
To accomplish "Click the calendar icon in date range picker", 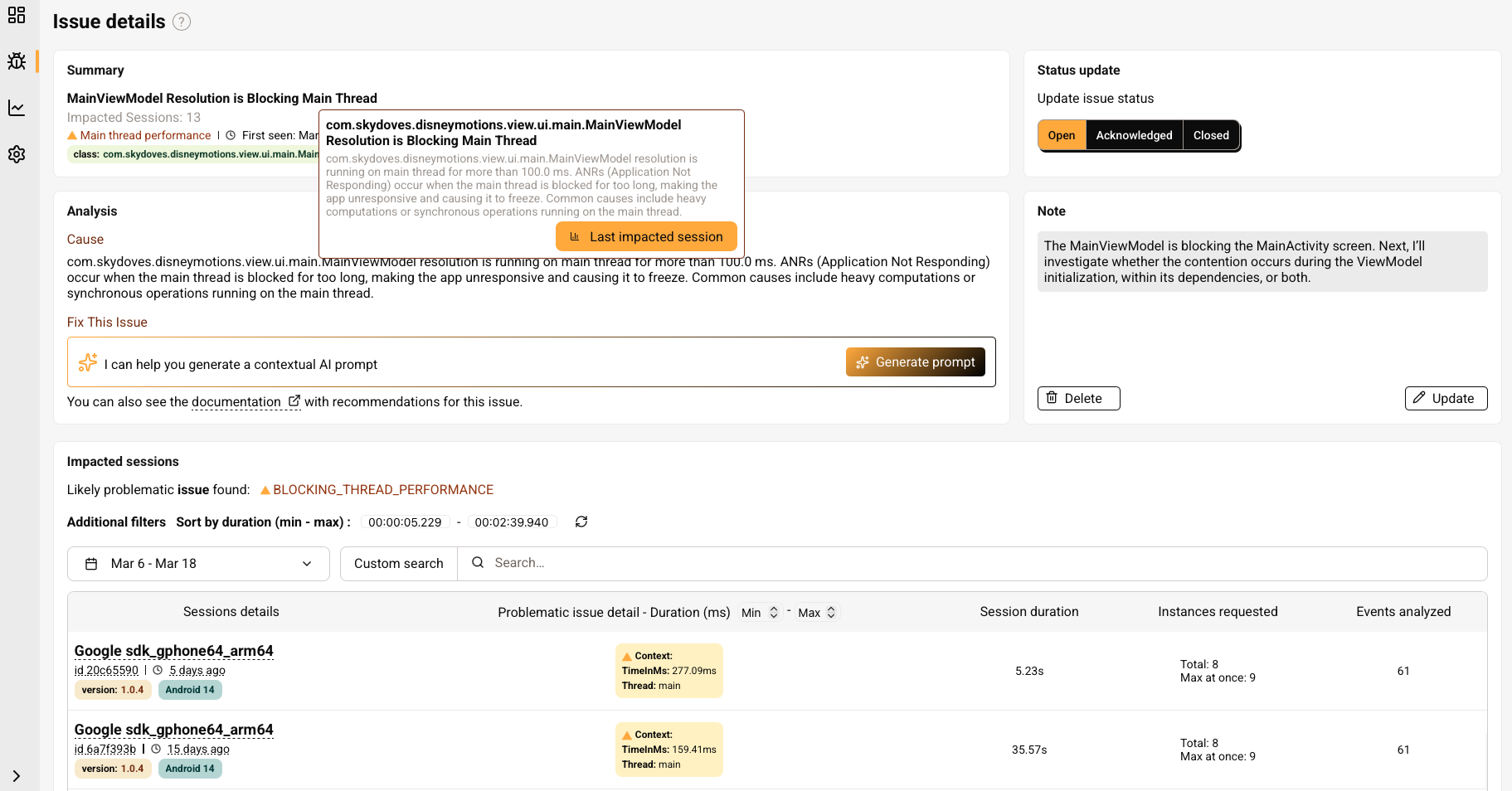I will pos(91,564).
